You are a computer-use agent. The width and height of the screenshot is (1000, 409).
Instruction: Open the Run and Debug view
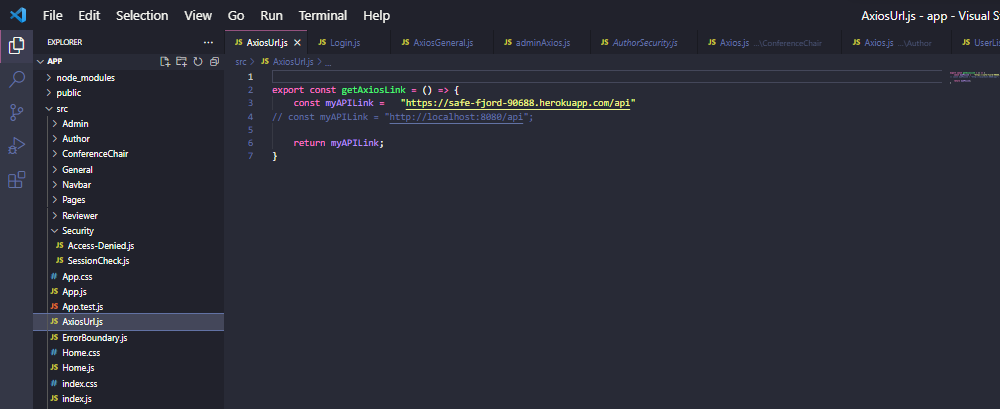click(x=17, y=146)
